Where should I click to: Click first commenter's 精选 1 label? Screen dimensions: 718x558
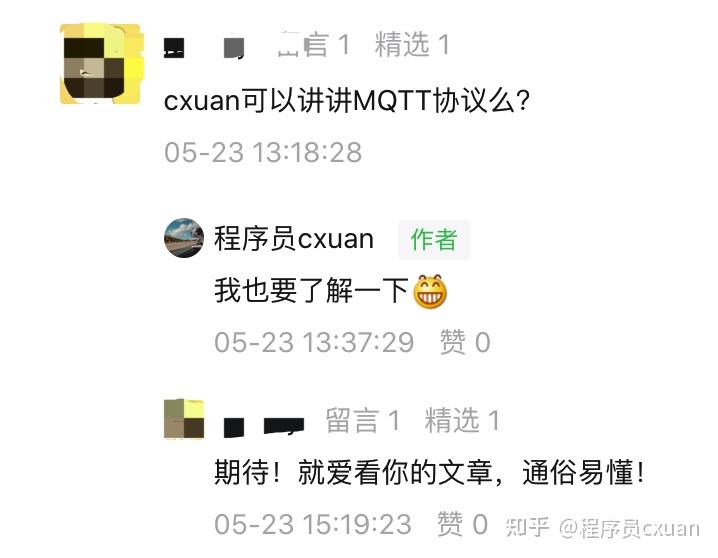[412, 44]
